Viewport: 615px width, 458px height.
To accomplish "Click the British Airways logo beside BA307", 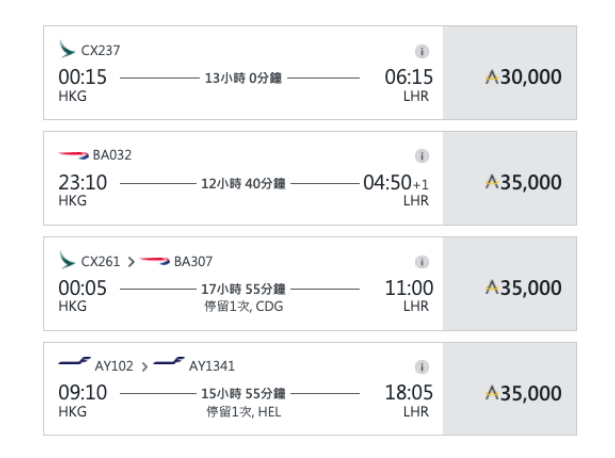I will 155,260.
